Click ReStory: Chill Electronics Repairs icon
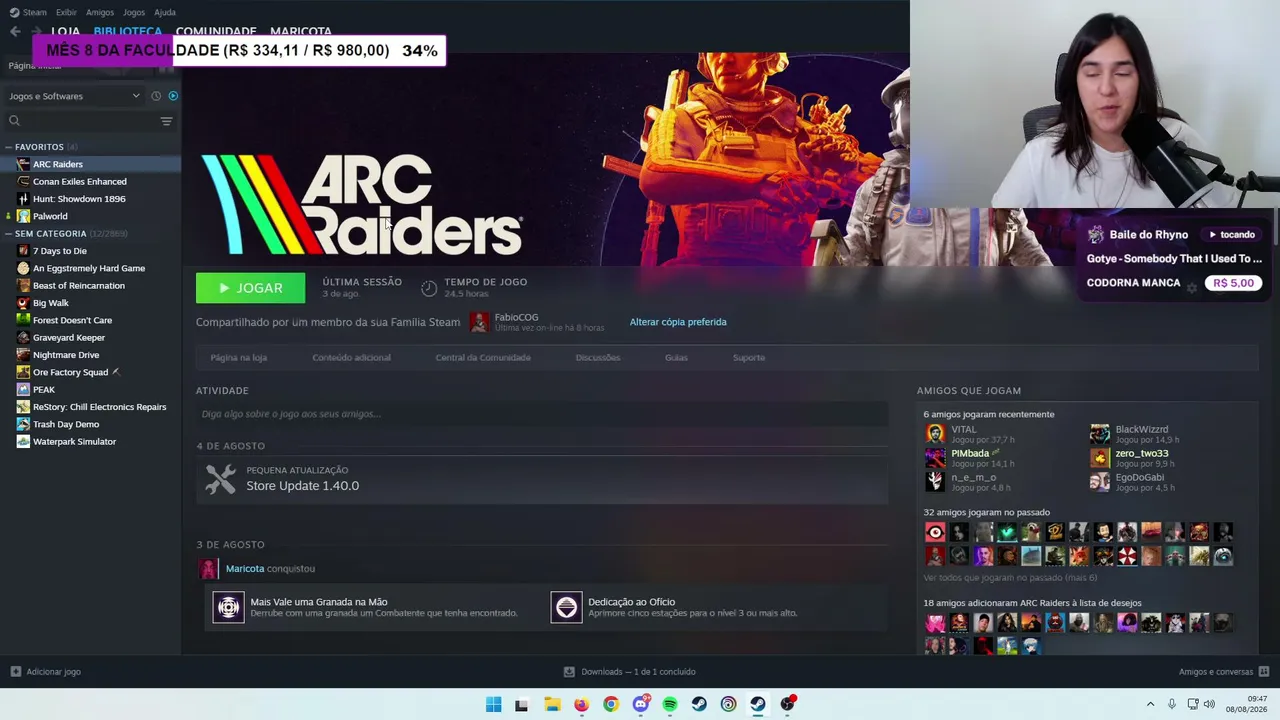 (24, 407)
